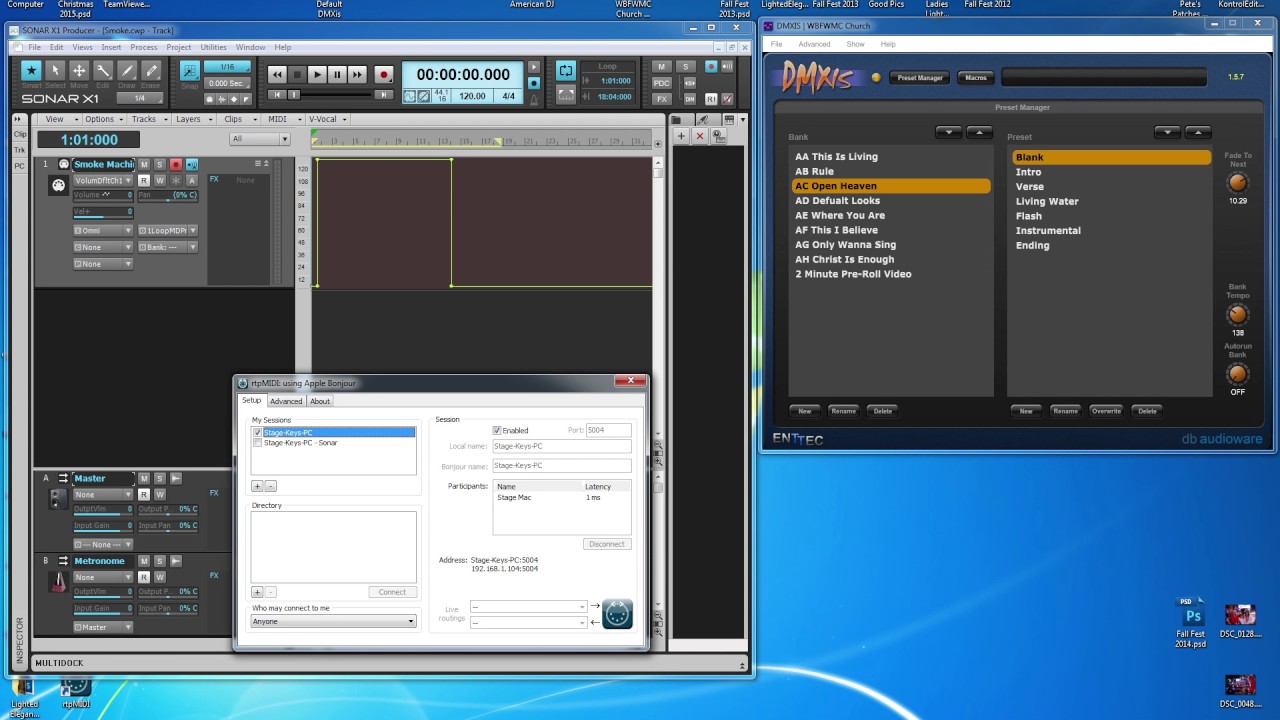This screenshot has width=1280, height=720.
Task: Click the plus button under My Sessions
Action: pyautogui.click(x=257, y=486)
